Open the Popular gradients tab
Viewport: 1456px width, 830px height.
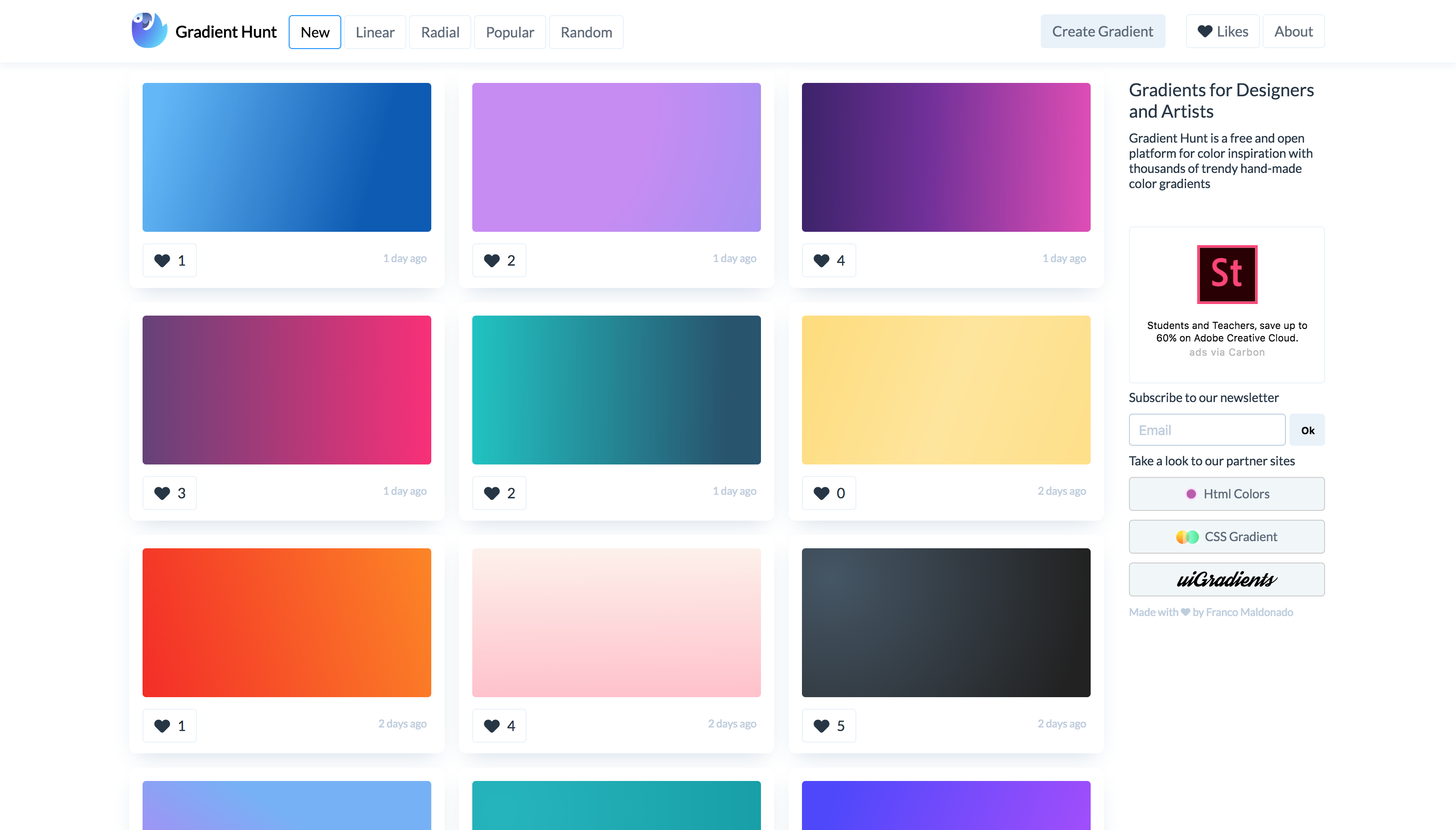509,32
